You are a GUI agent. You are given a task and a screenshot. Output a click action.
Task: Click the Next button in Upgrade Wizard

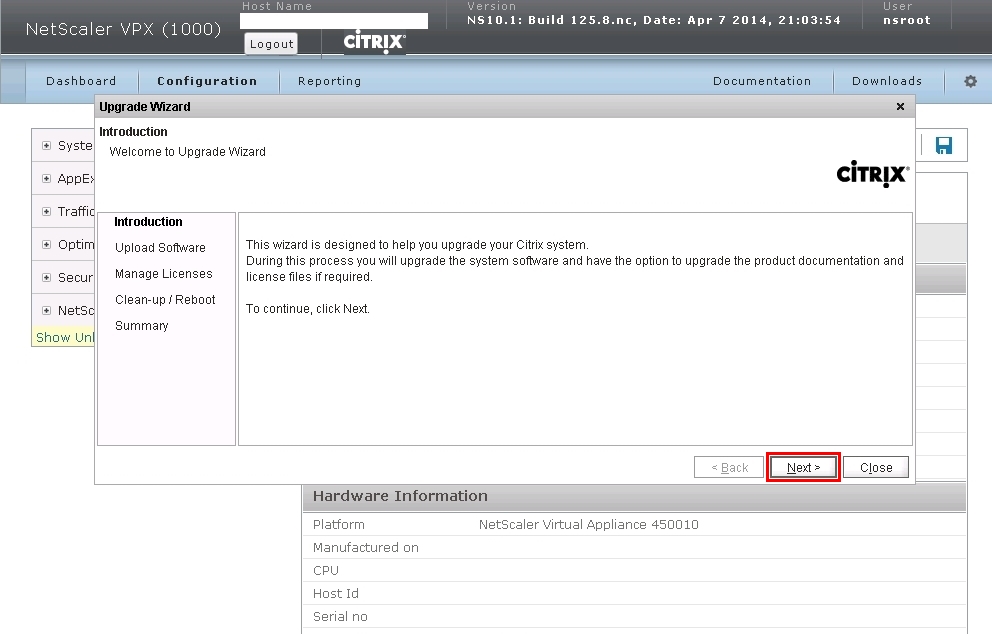[803, 468]
